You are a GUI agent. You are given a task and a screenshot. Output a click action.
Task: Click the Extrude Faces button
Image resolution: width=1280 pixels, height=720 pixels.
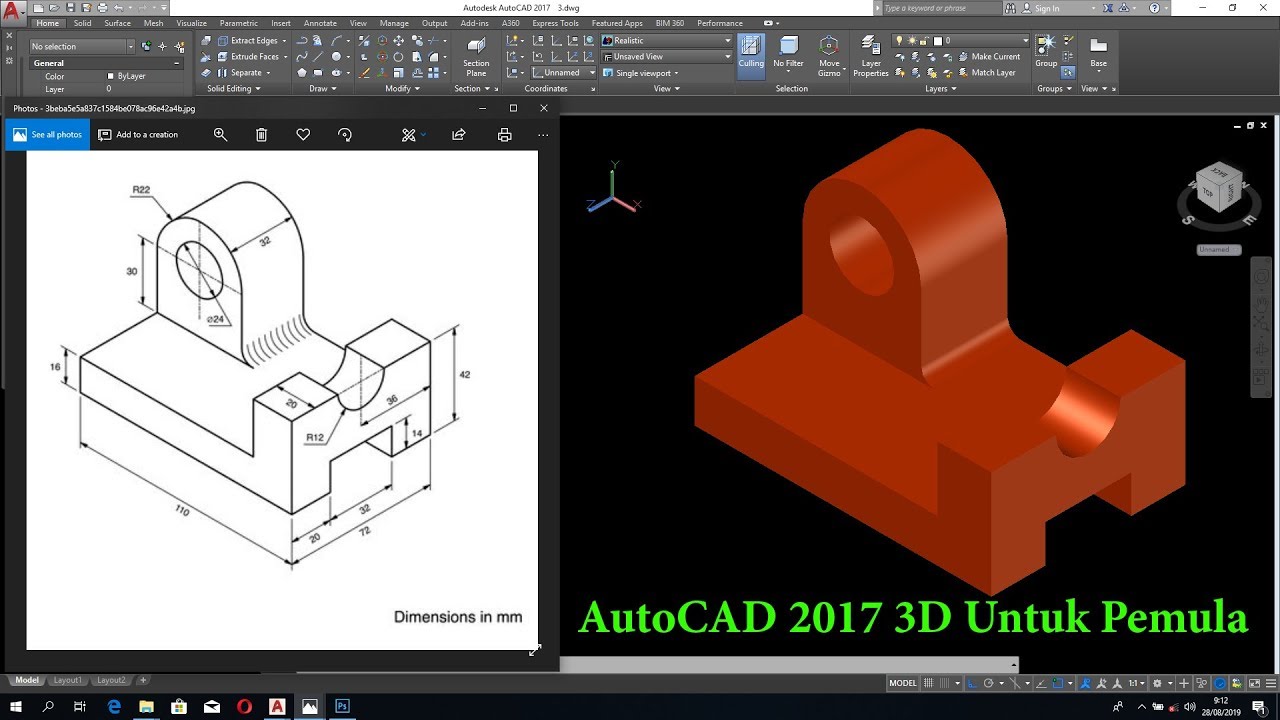click(255, 57)
